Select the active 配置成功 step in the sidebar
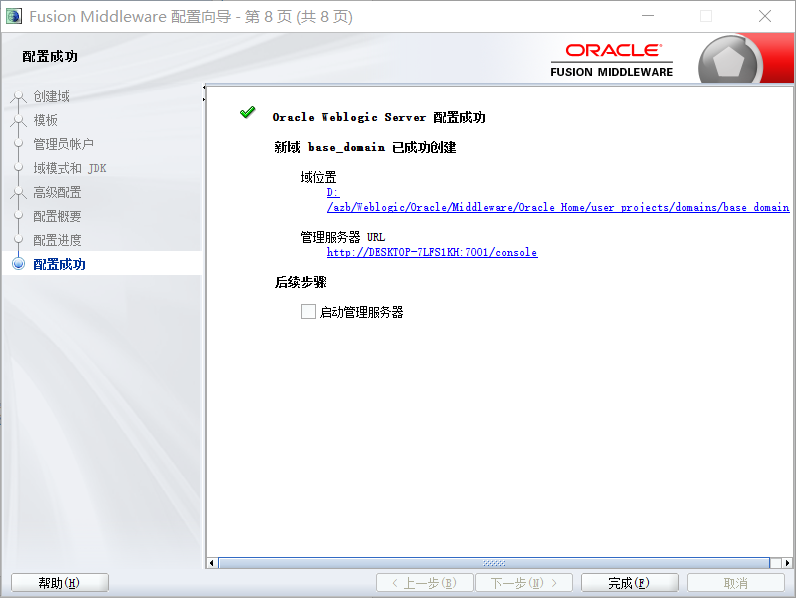Image resolution: width=796 pixels, height=598 pixels. point(59,264)
